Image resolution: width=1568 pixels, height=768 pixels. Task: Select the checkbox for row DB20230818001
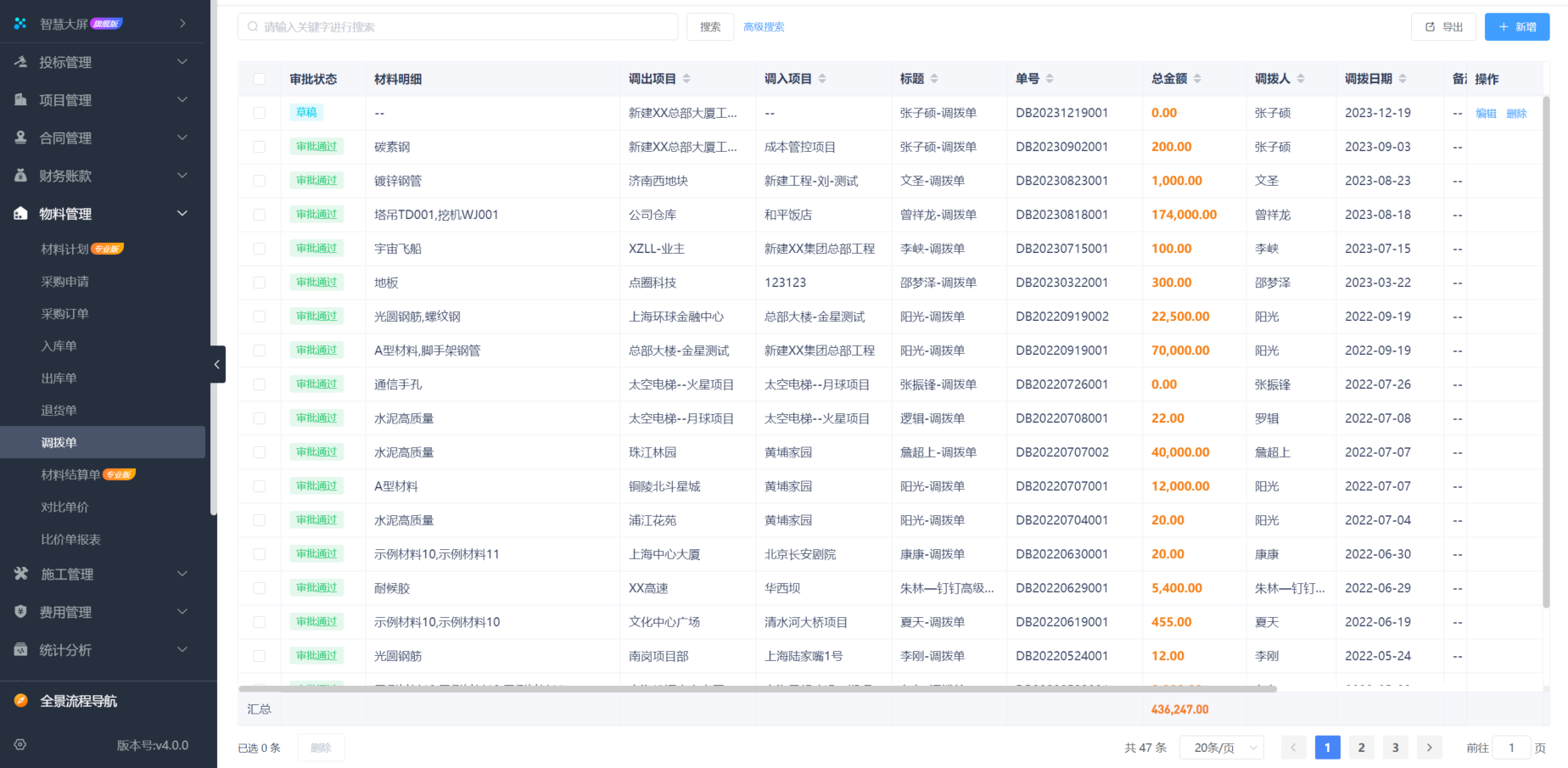[260, 214]
